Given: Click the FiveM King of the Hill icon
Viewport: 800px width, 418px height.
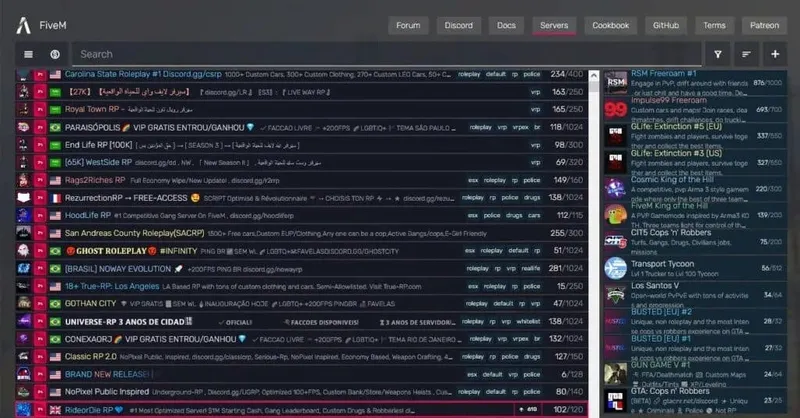Looking at the screenshot, I should (x=615, y=214).
